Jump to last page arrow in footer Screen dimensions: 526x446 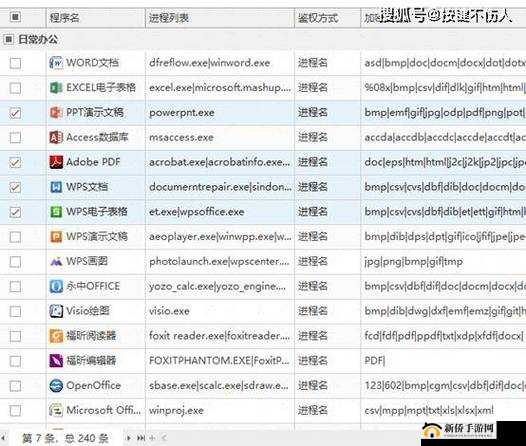pos(141,438)
